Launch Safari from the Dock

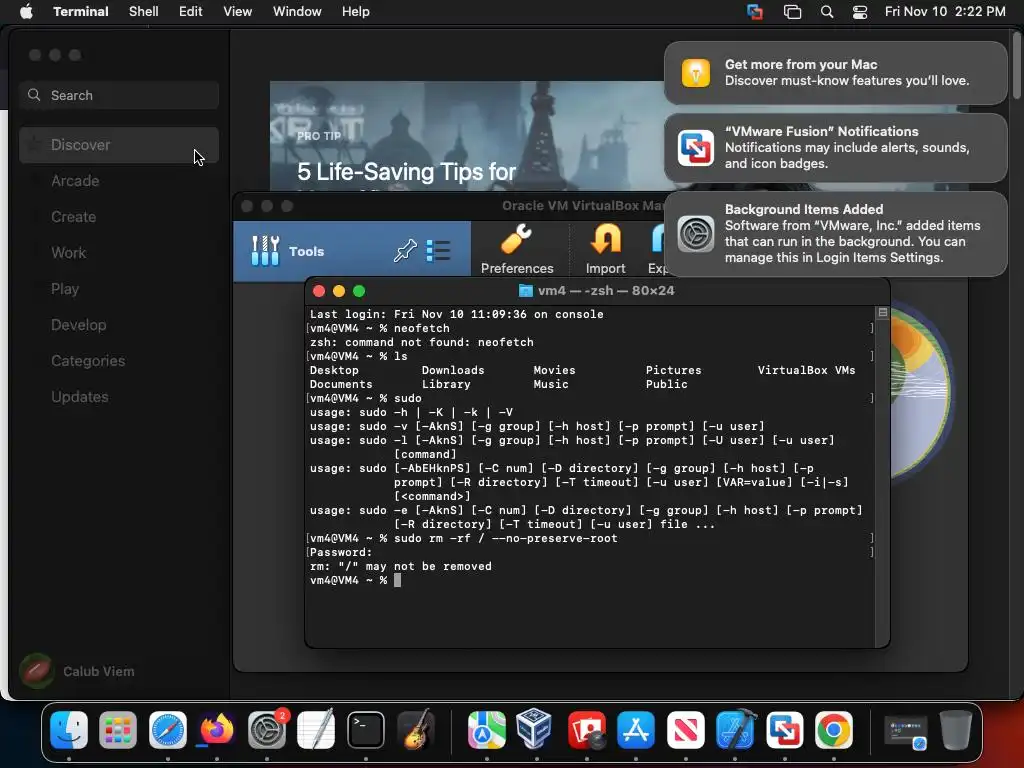coord(168,729)
